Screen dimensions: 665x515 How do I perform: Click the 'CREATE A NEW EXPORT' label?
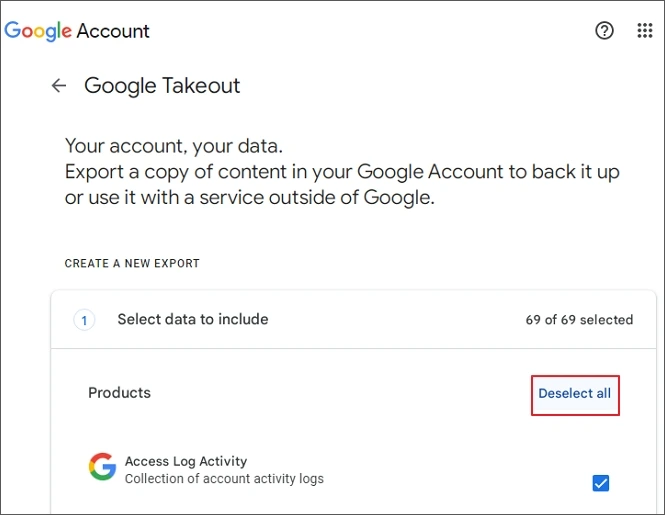pyautogui.click(x=132, y=264)
